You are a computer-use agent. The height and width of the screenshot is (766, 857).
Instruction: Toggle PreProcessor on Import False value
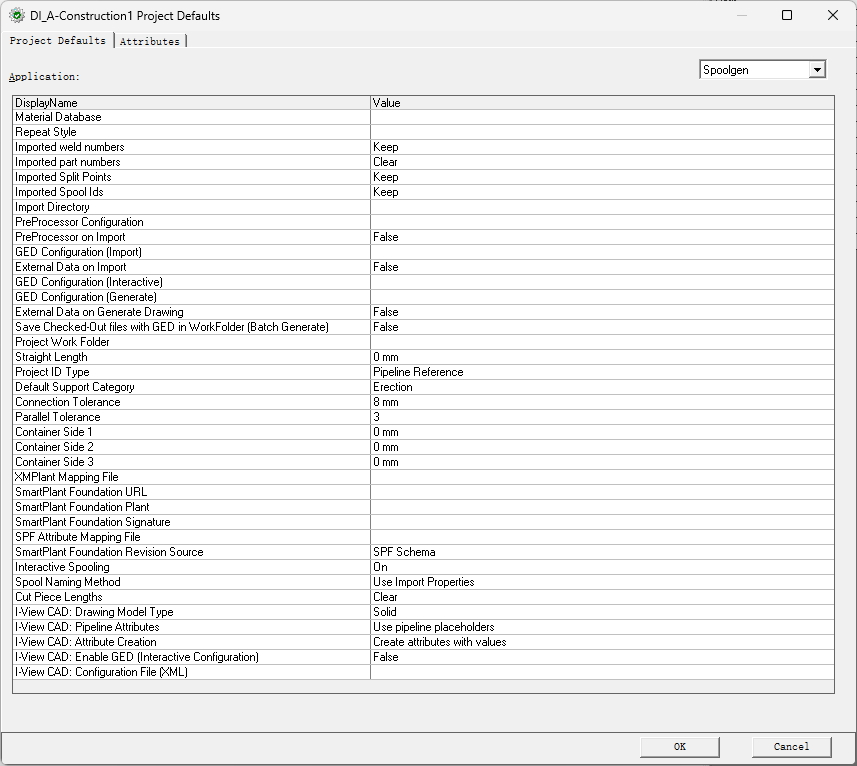tap(600, 237)
